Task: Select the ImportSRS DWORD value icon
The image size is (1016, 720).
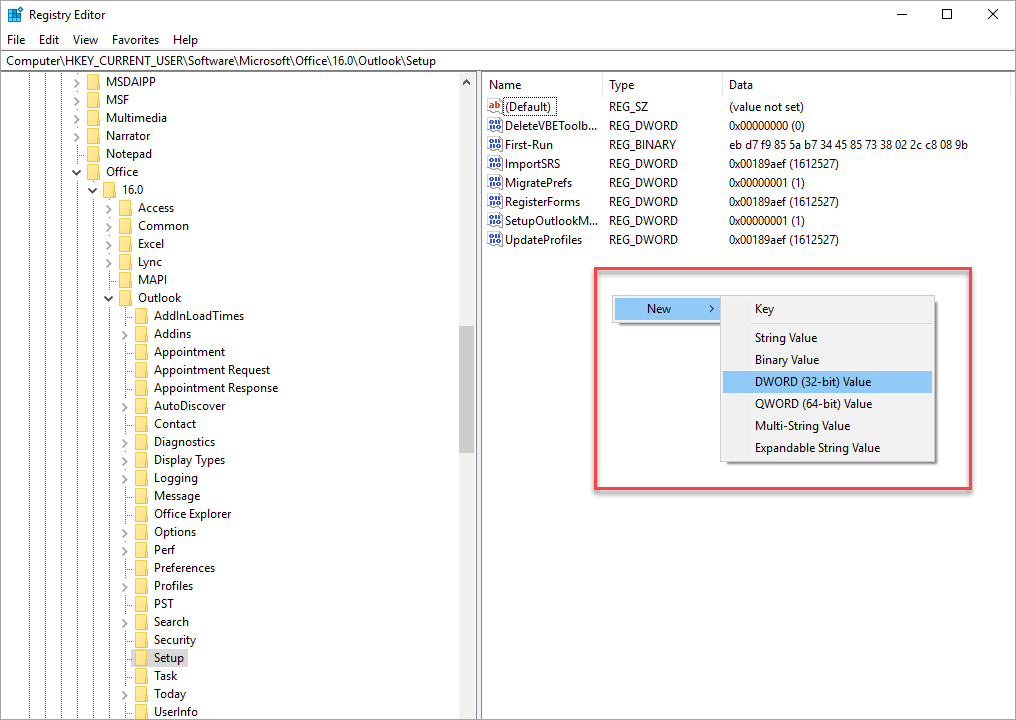Action: 495,164
